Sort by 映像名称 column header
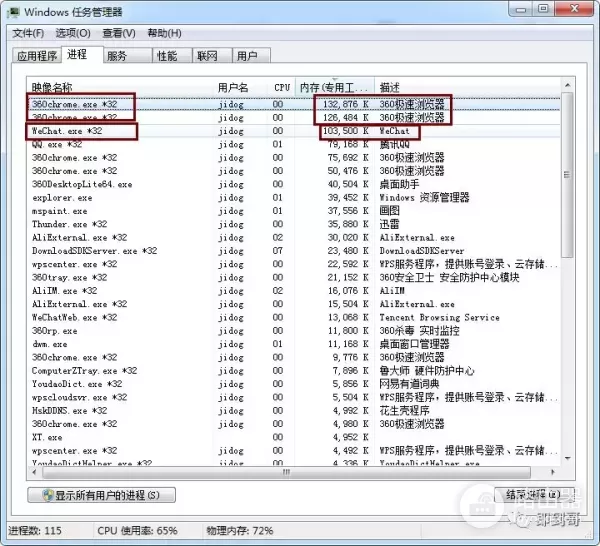 (x=120, y=88)
